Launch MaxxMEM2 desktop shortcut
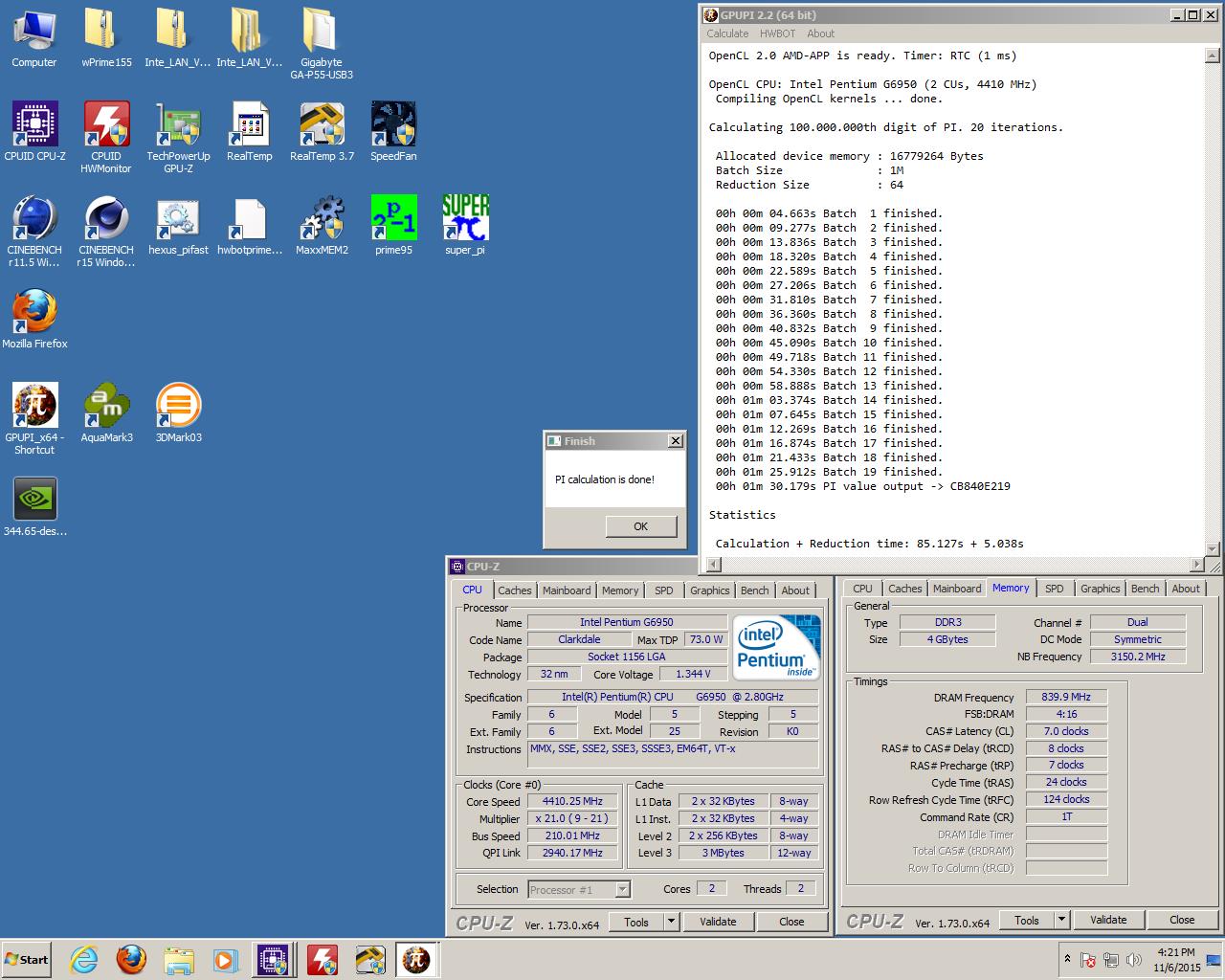Screen dimensions: 1225x980 (x=322, y=226)
